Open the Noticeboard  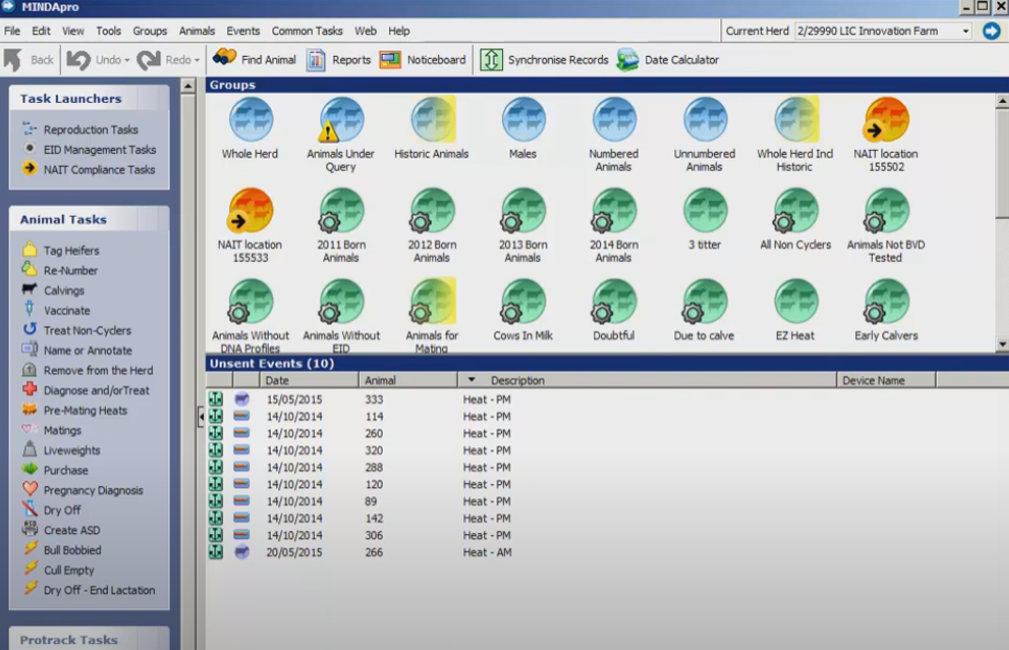click(422, 60)
